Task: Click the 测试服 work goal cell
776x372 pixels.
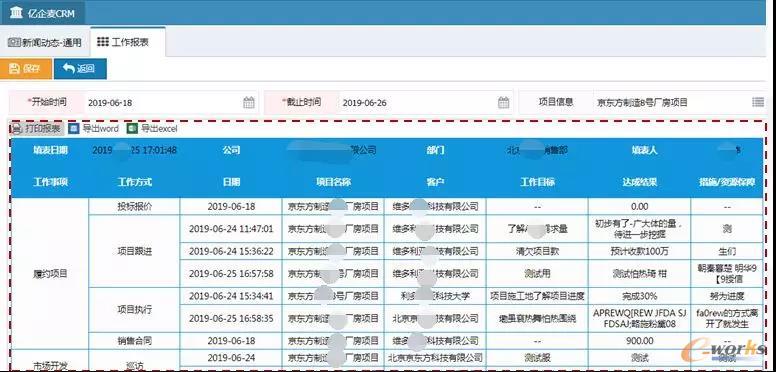Action: point(537,357)
